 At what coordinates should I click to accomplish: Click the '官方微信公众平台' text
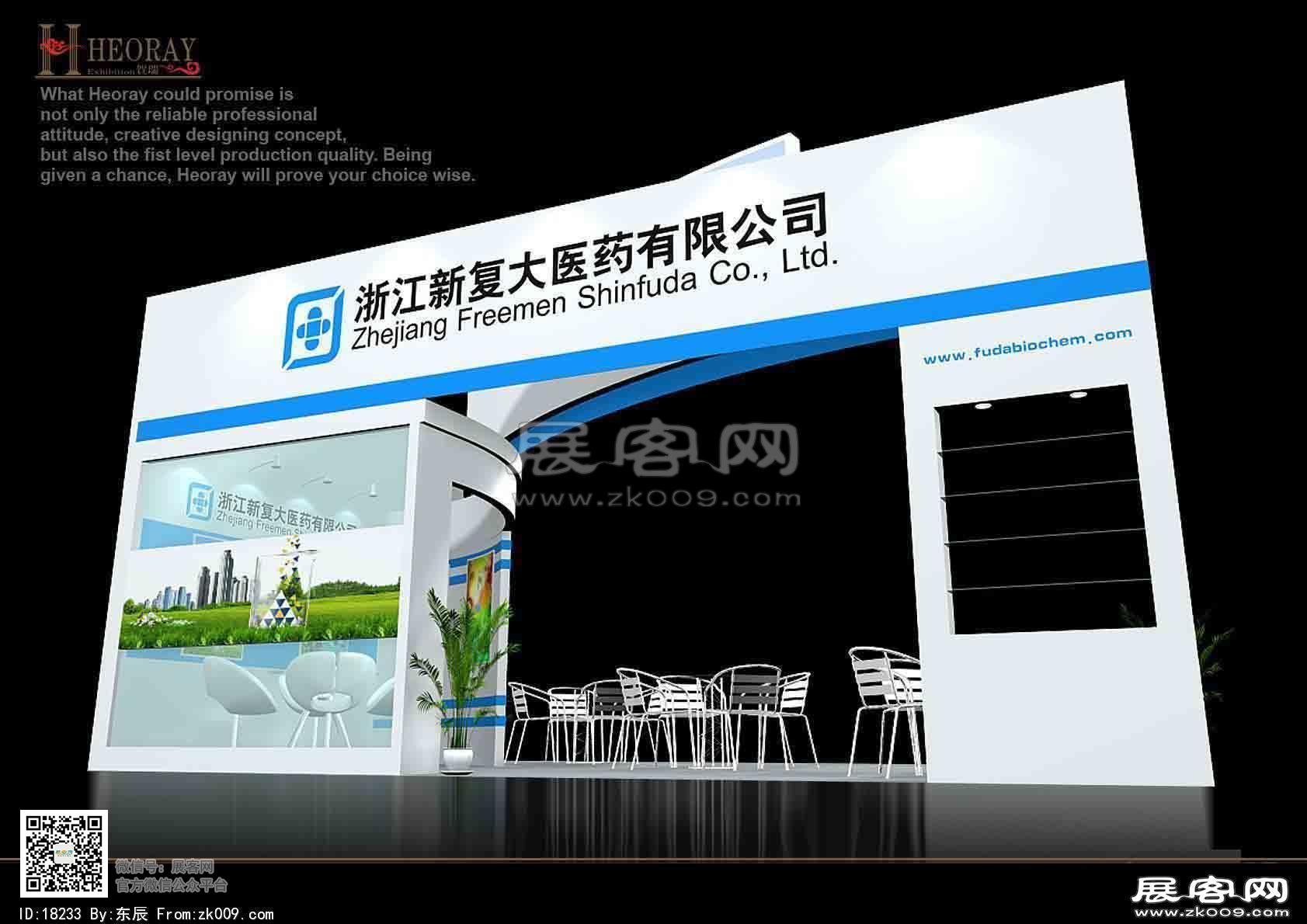click(172, 884)
